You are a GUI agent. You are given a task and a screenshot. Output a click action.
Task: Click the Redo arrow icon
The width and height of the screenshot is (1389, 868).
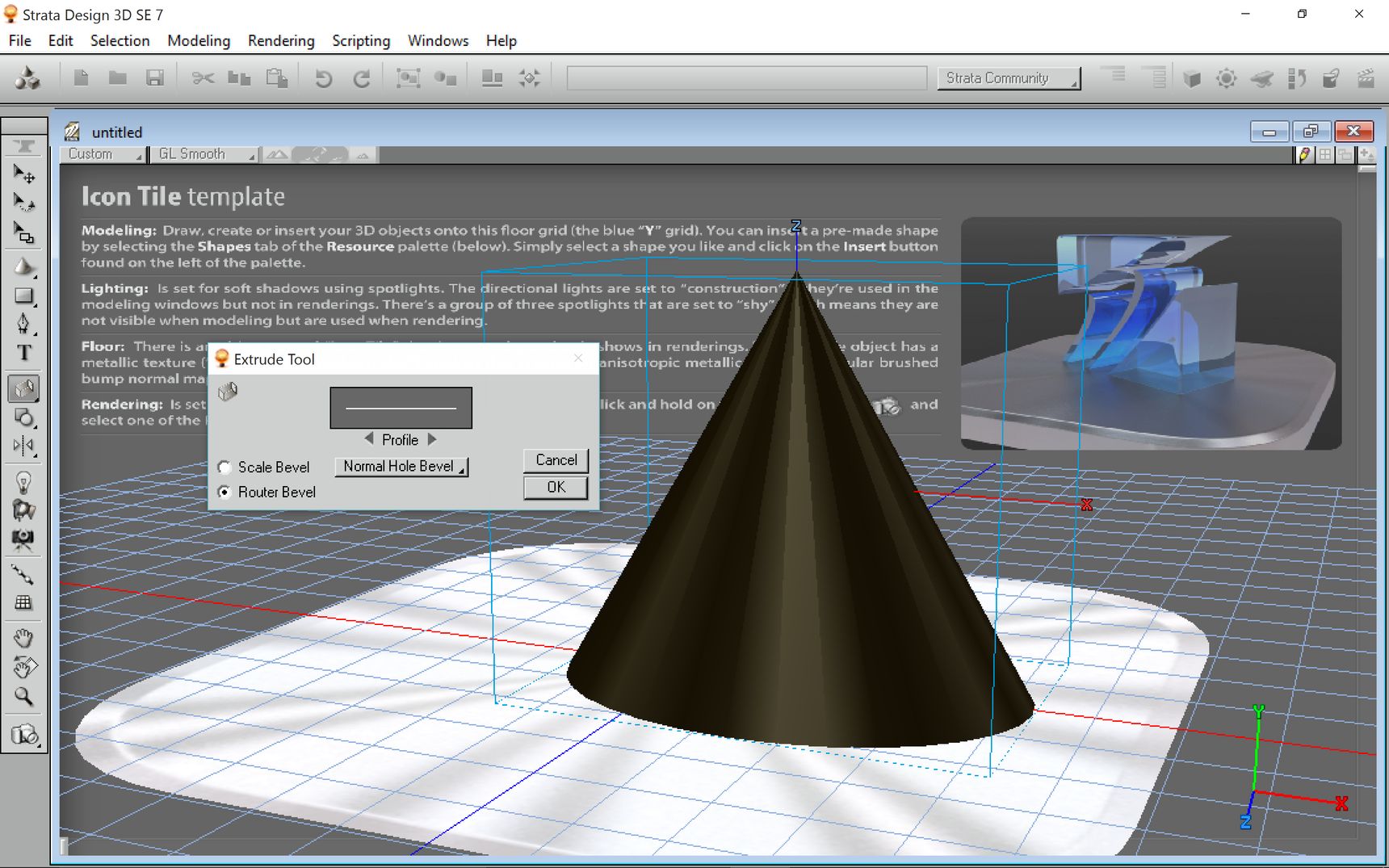click(361, 78)
